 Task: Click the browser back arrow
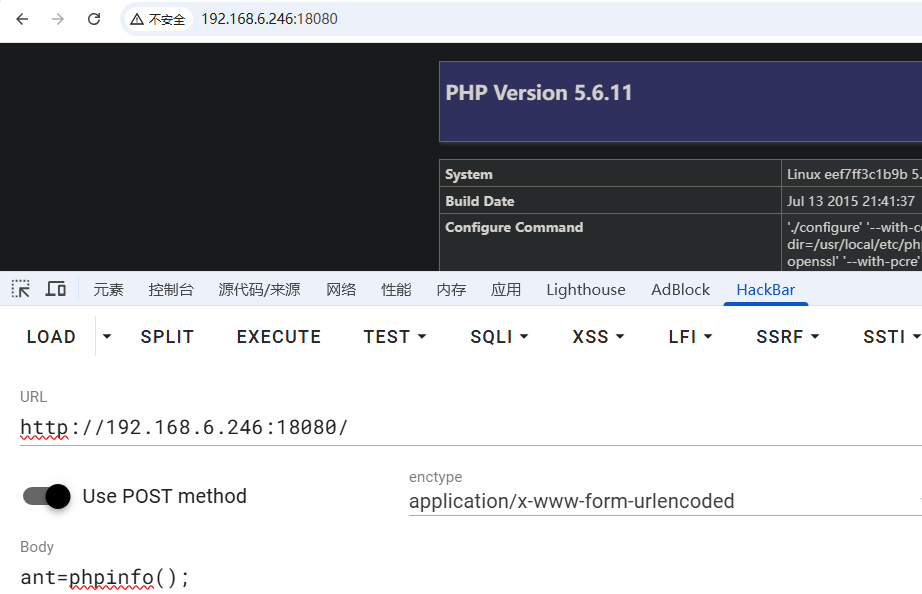tap(22, 19)
